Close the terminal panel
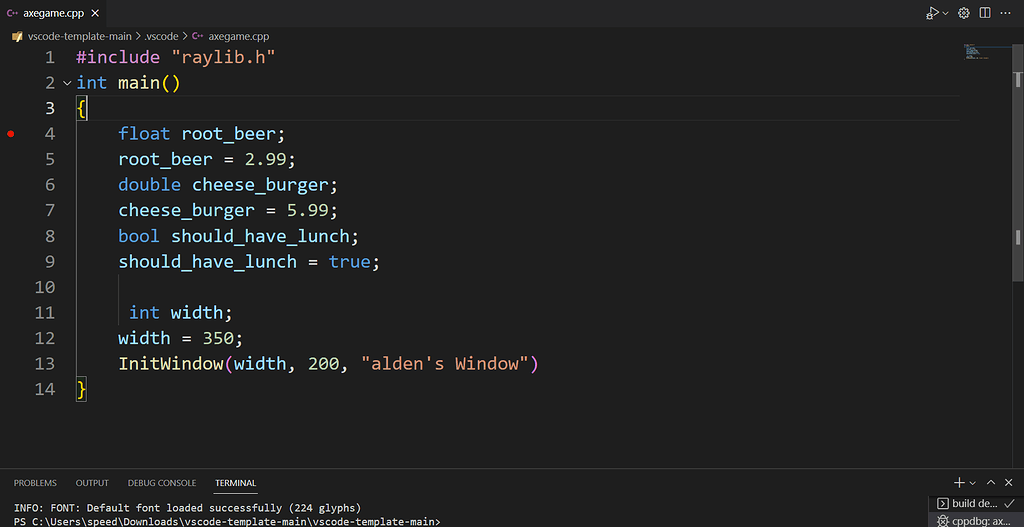1024x527 pixels. coord(1009,483)
